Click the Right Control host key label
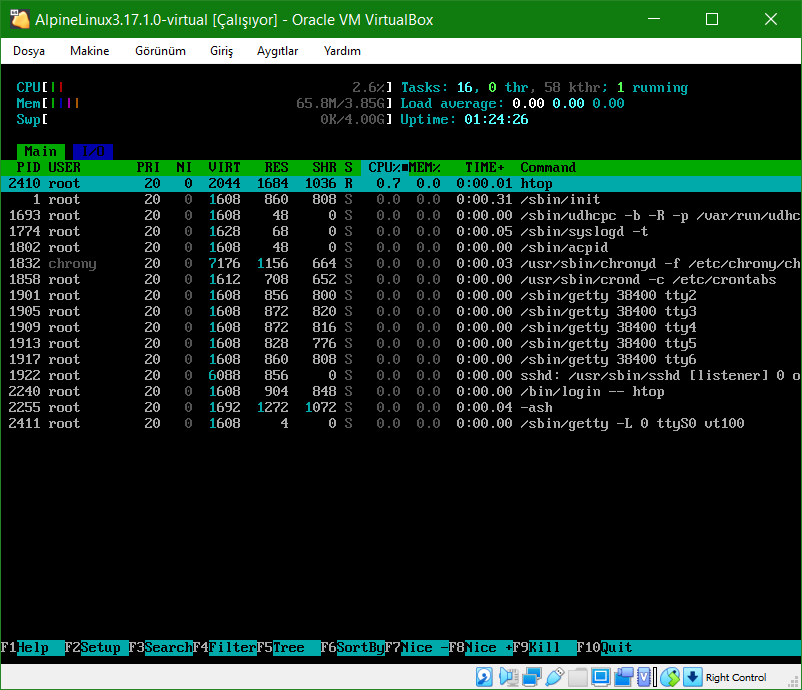This screenshot has height=690, width=802. click(x=736, y=677)
